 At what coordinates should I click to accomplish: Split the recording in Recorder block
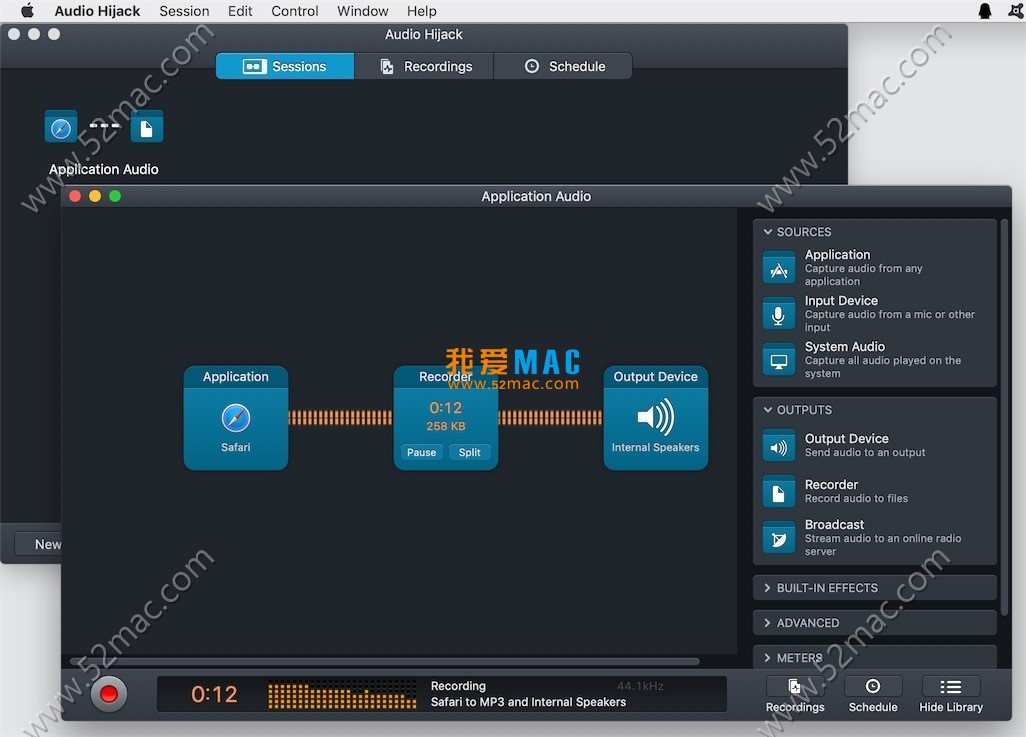coord(469,452)
